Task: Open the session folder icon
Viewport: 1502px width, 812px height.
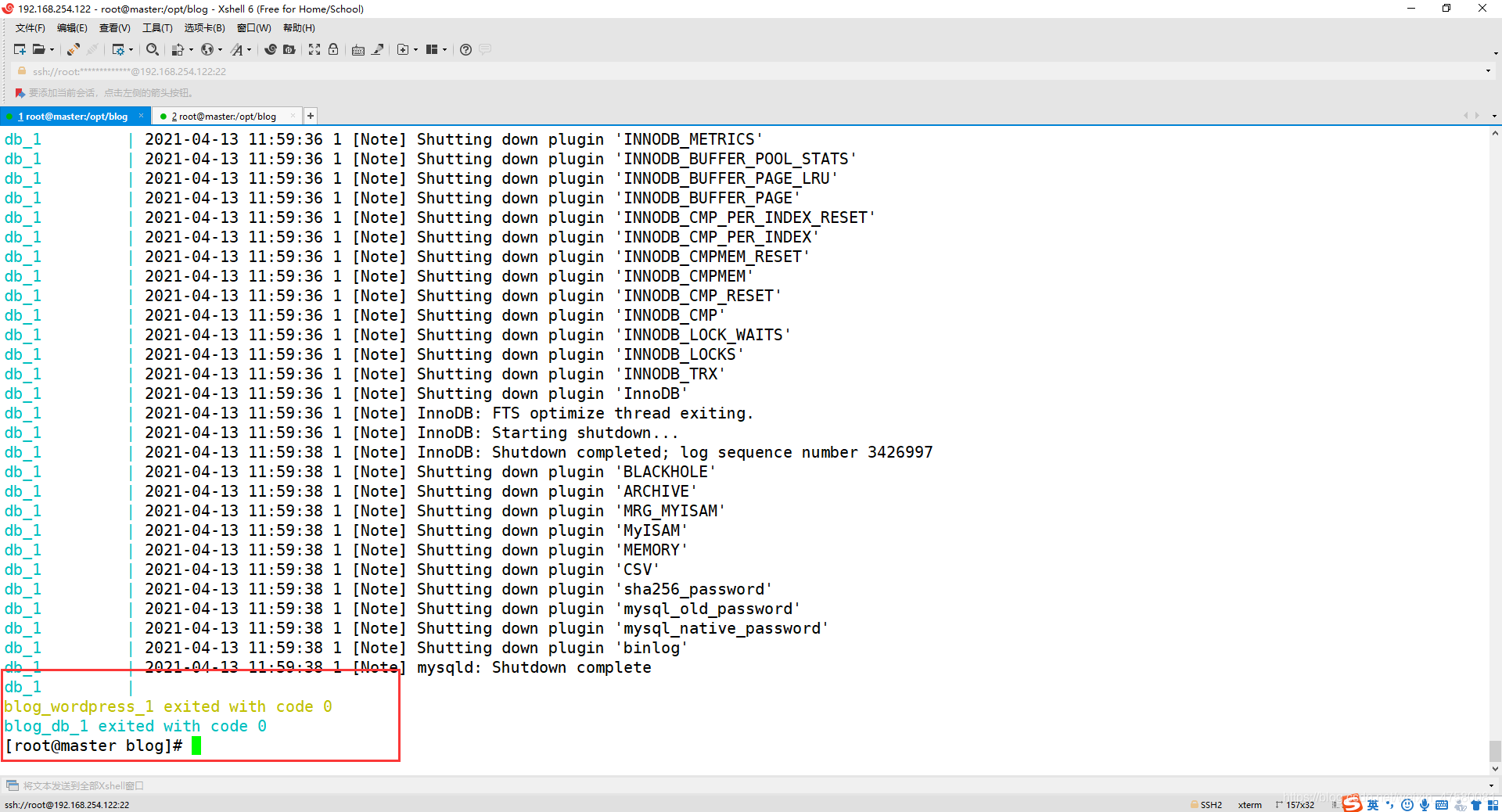Action: pos(38,49)
